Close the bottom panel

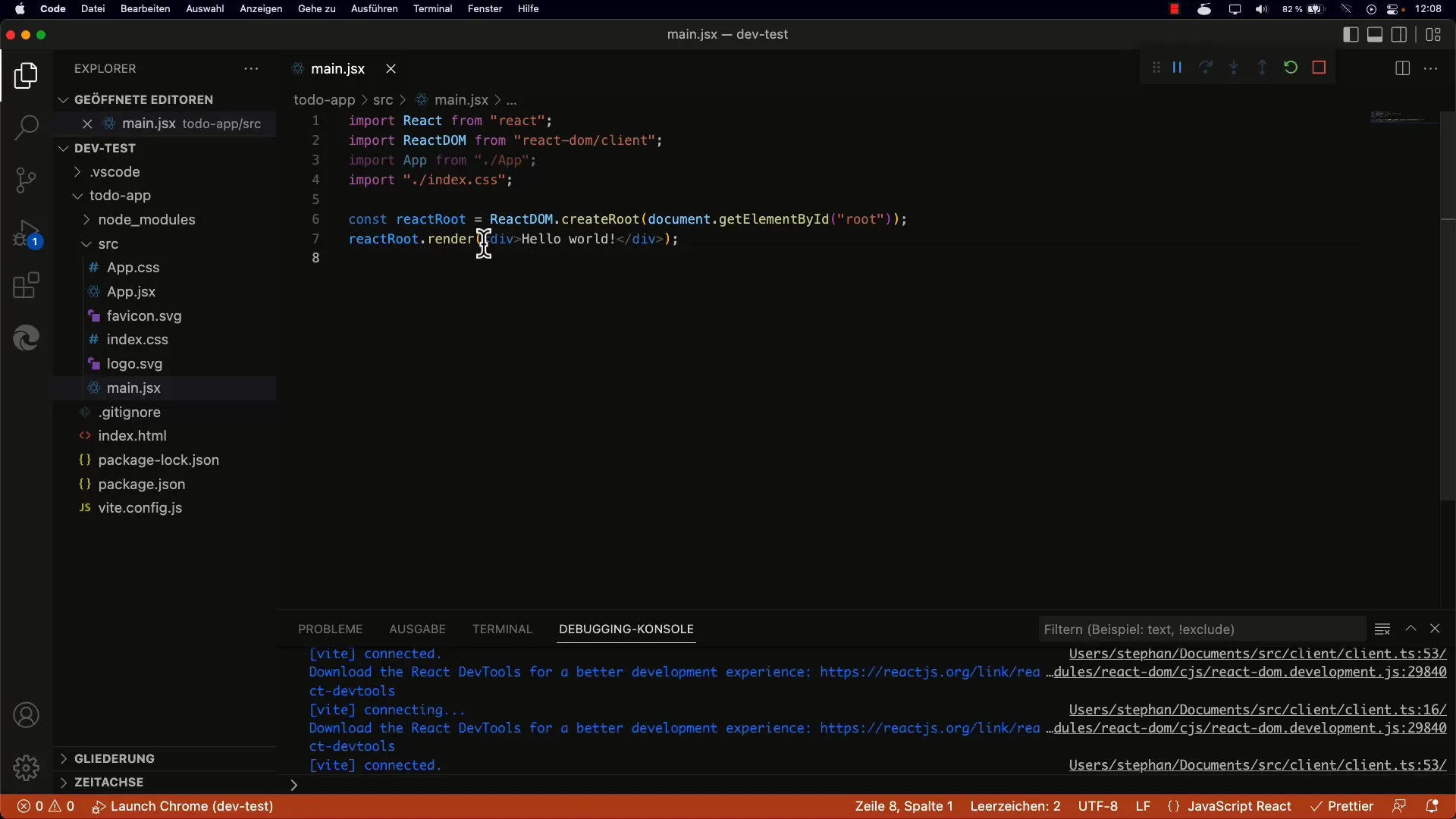click(1435, 629)
